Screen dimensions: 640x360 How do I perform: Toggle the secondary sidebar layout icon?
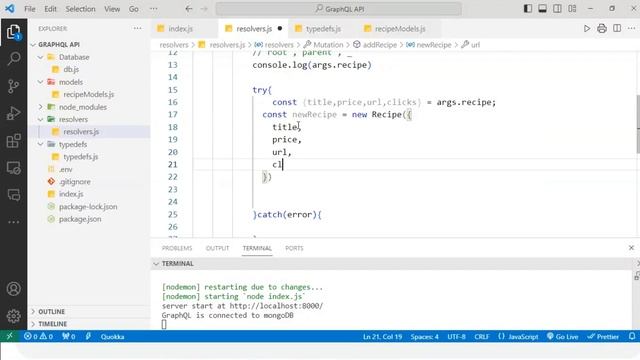click(x=557, y=9)
